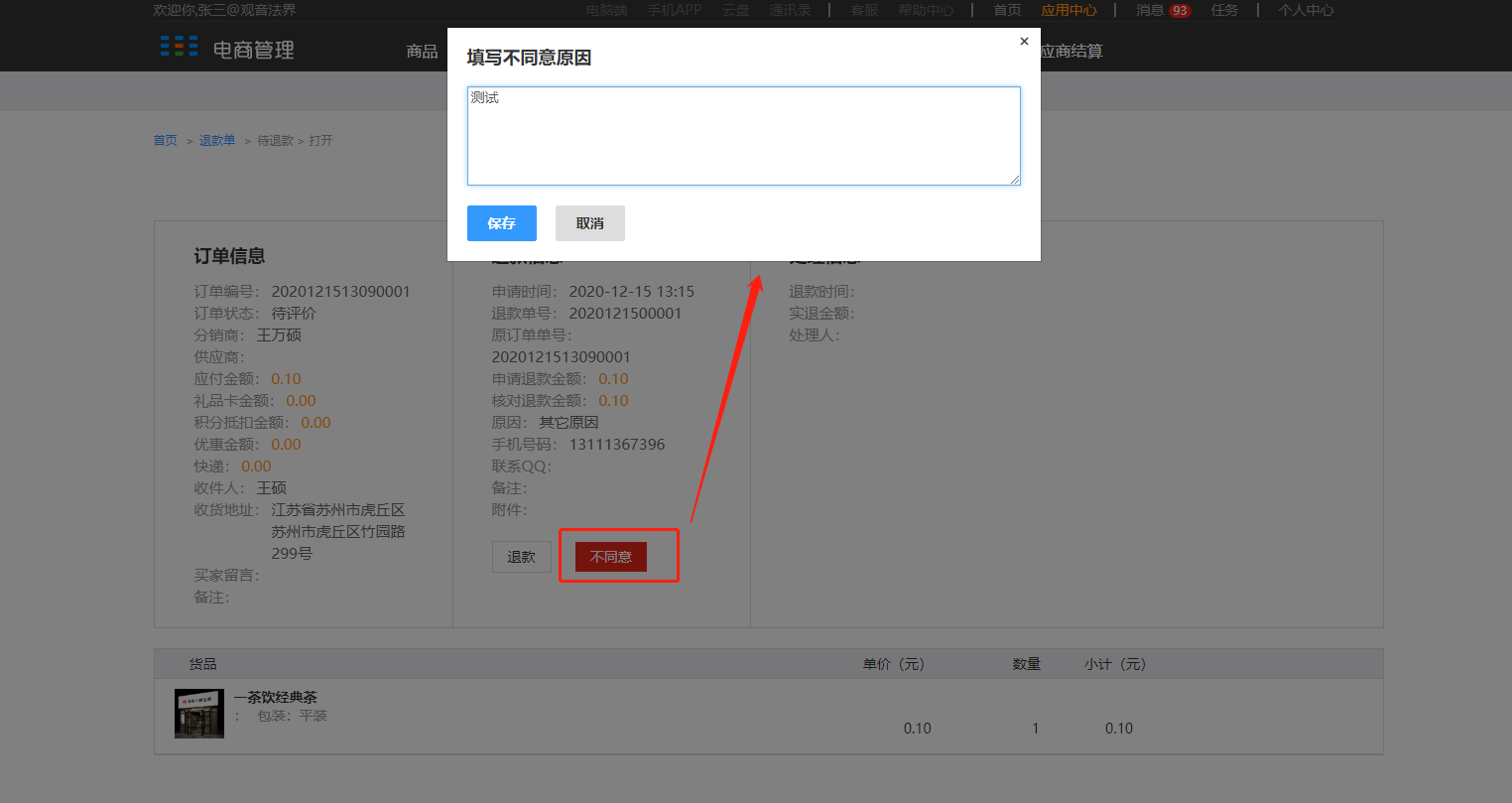The image size is (1512, 803).
Task: Click the 退款时间 label
Action: pyautogui.click(x=821, y=292)
